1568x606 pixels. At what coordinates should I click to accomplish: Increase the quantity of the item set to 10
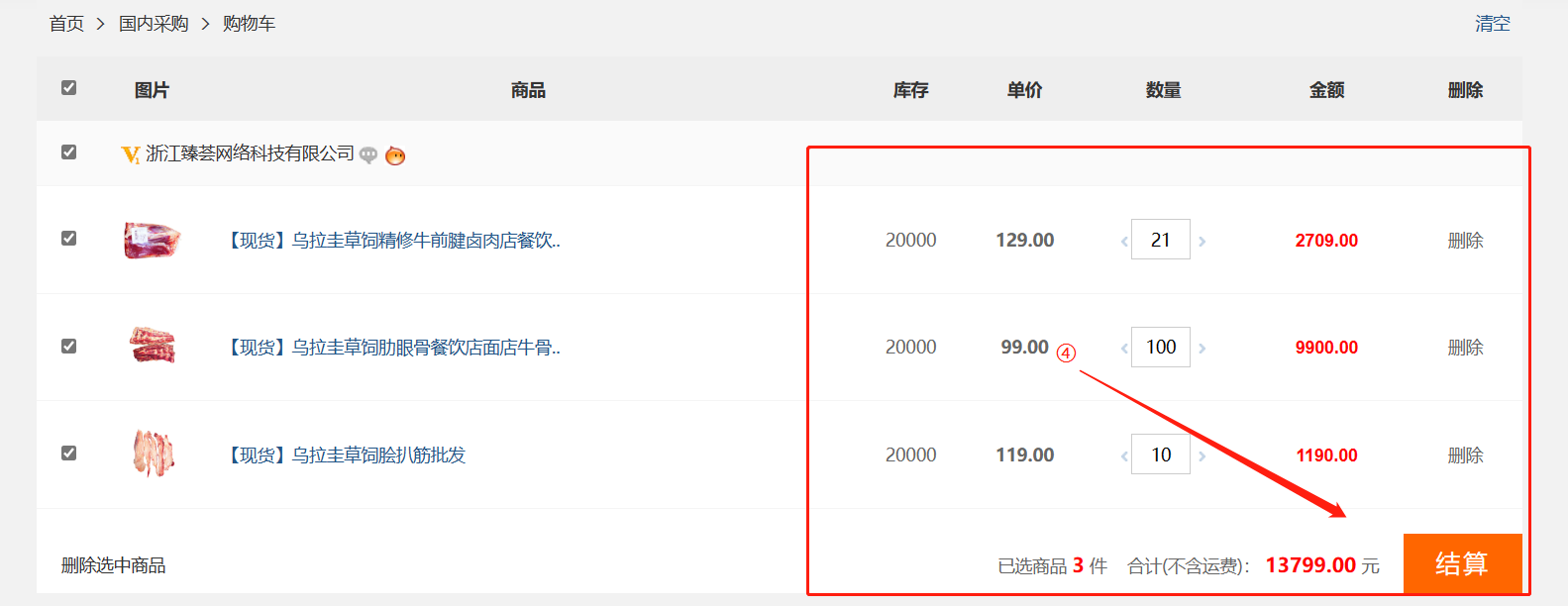pyautogui.click(x=1202, y=456)
